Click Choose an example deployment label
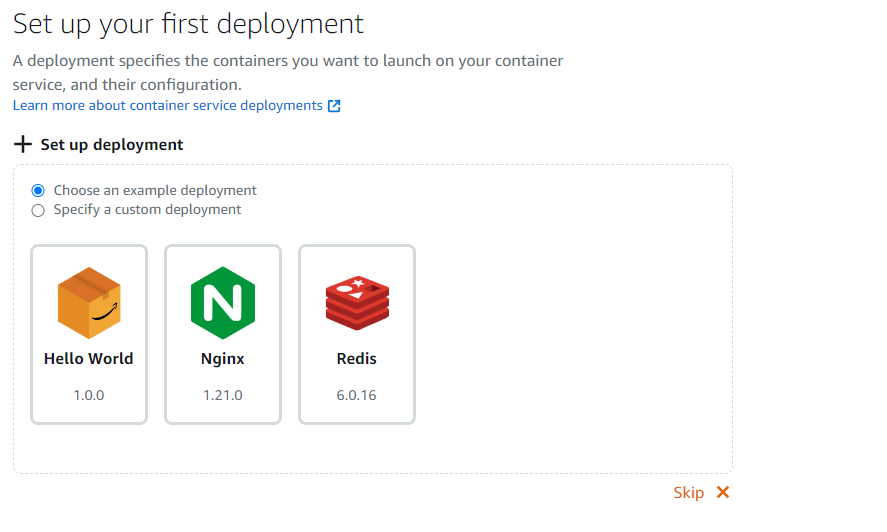This screenshot has height=532, width=887. [x=155, y=190]
